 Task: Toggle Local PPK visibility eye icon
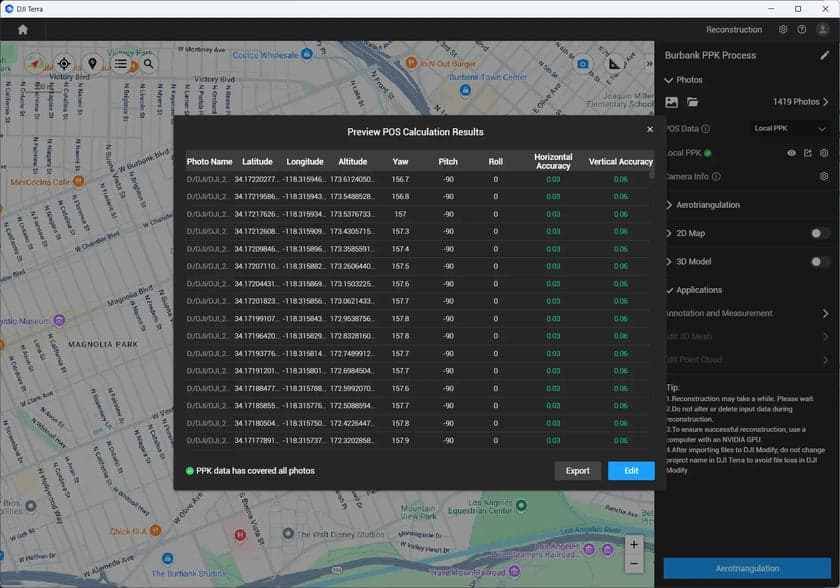pyautogui.click(x=791, y=153)
